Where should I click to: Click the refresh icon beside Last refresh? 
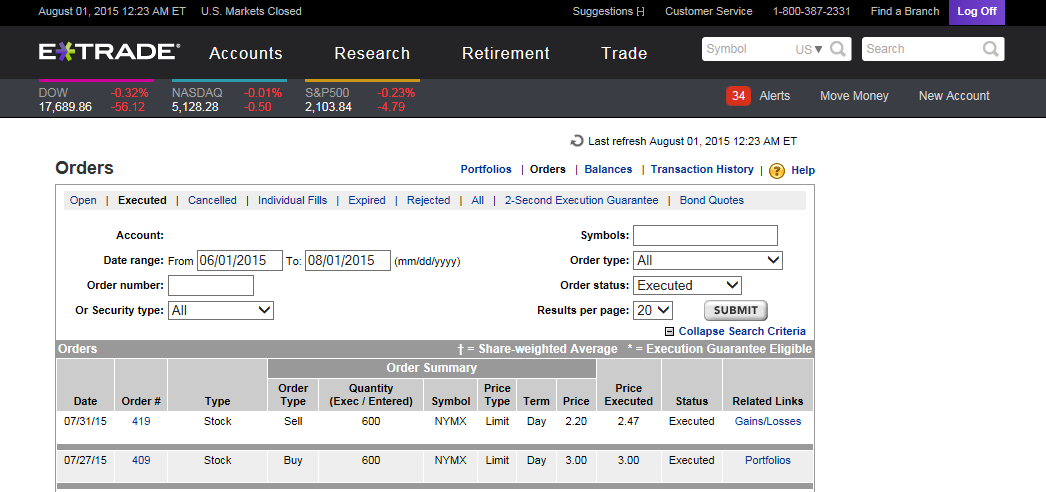pos(577,141)
